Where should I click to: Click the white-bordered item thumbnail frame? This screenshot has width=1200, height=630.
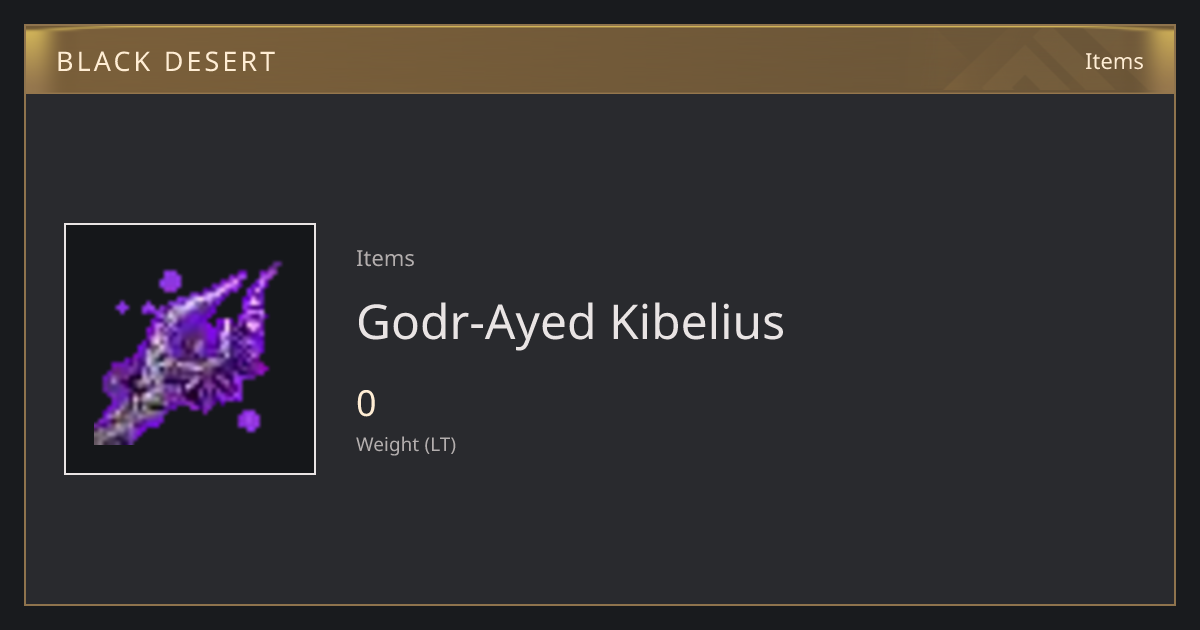[x=190, y=349]
